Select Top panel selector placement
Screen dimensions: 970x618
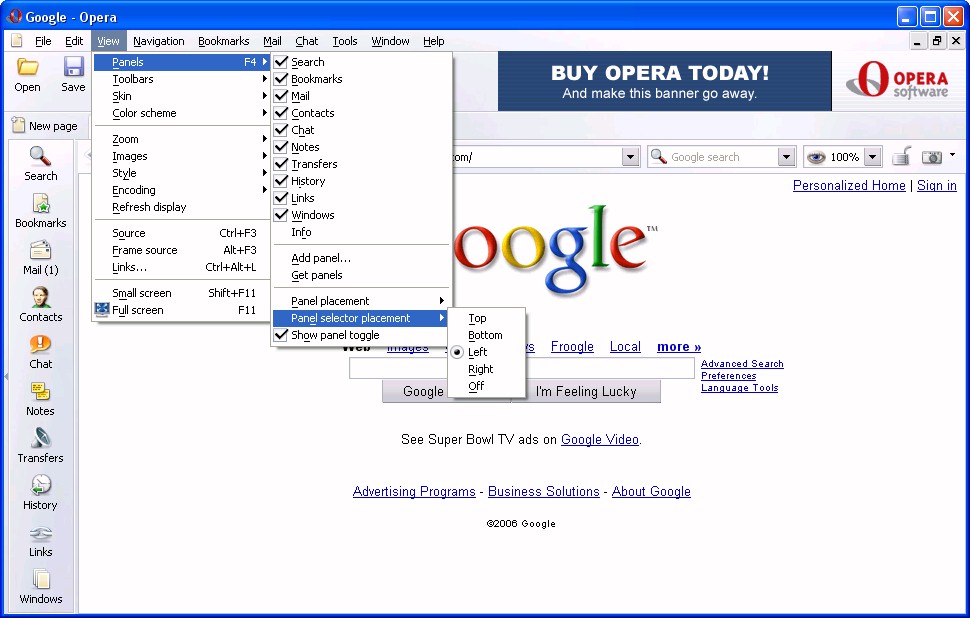point(486,318)
